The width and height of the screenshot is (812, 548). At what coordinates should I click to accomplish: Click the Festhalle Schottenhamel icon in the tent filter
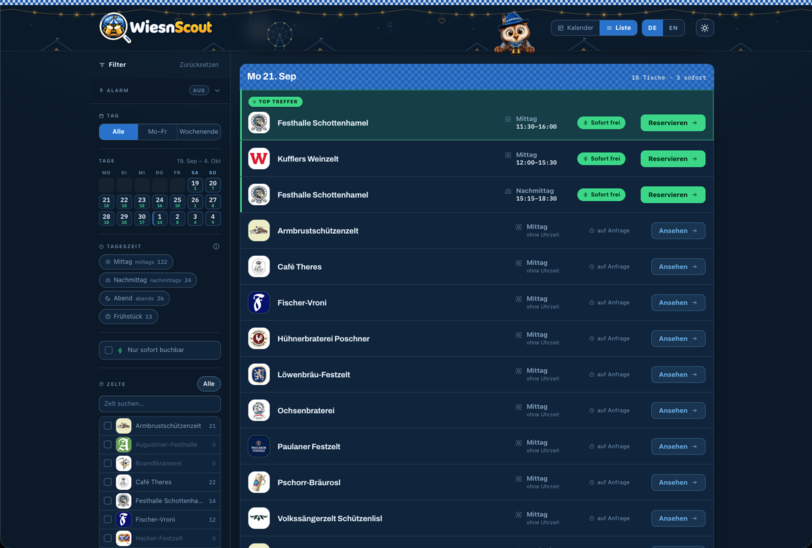click(x=123, y=501)
